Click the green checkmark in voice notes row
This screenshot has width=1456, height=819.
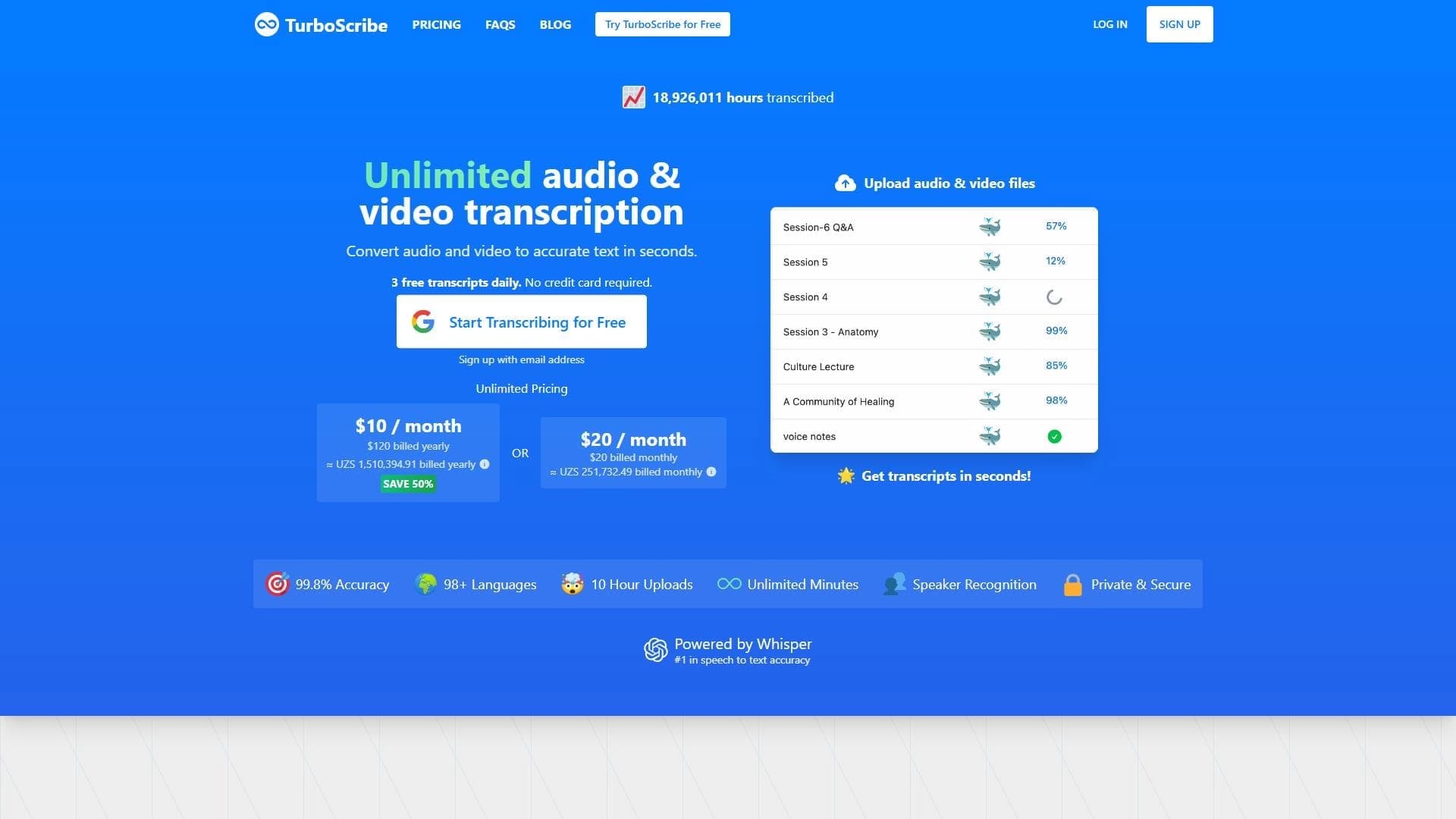(x=1054, y=436)
